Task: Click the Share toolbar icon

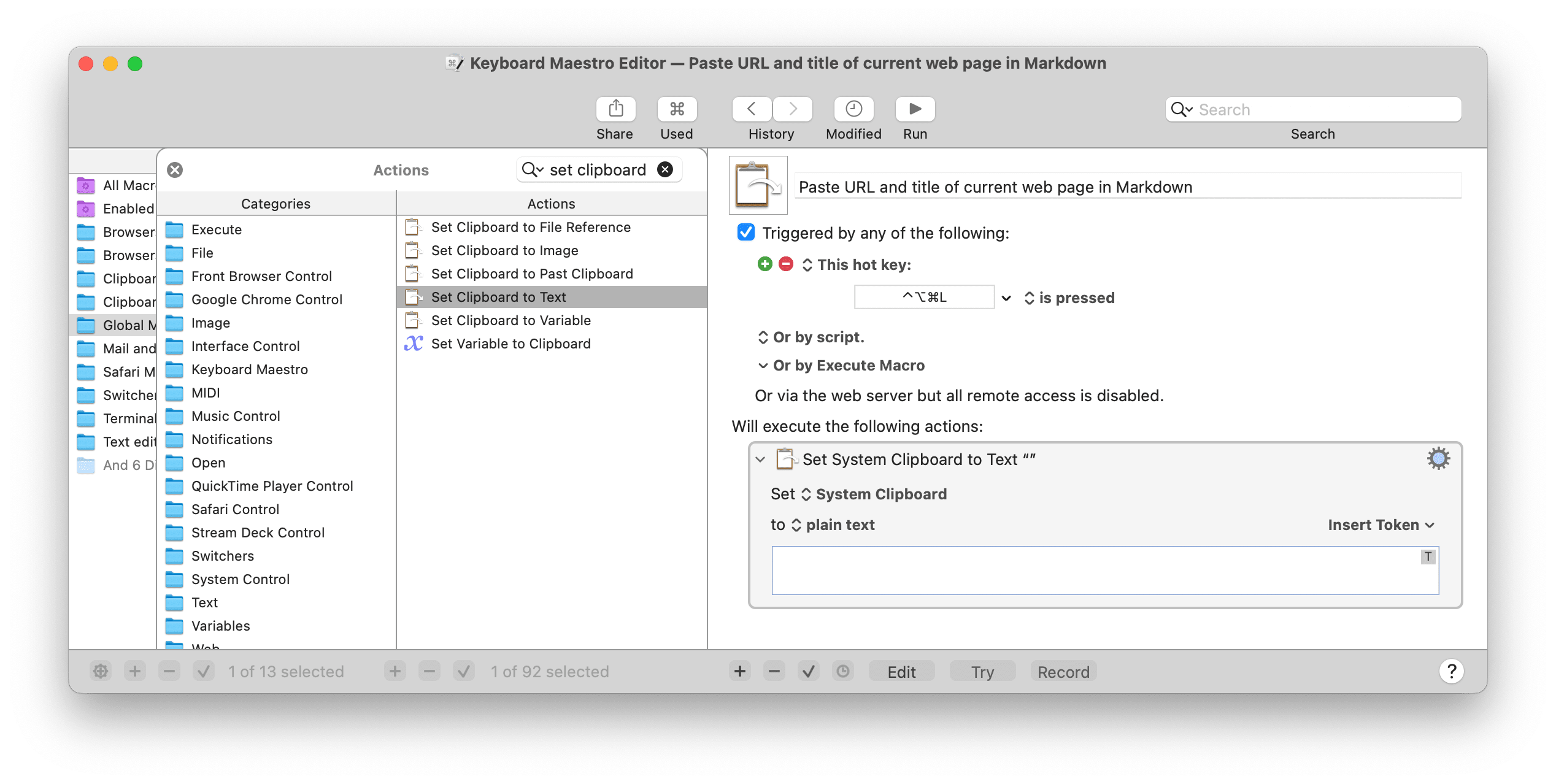Action: (615, 109)
